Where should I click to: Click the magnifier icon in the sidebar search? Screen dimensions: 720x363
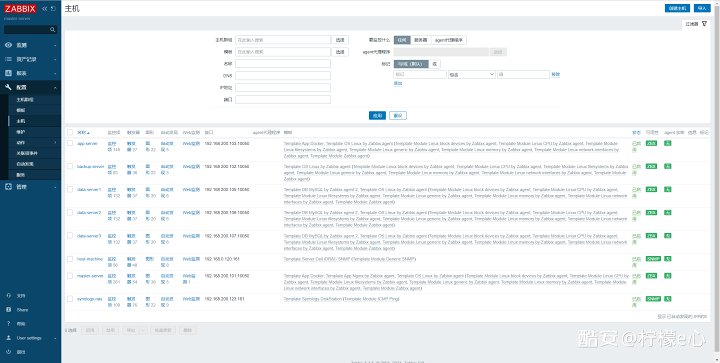[x=52, y=29]
